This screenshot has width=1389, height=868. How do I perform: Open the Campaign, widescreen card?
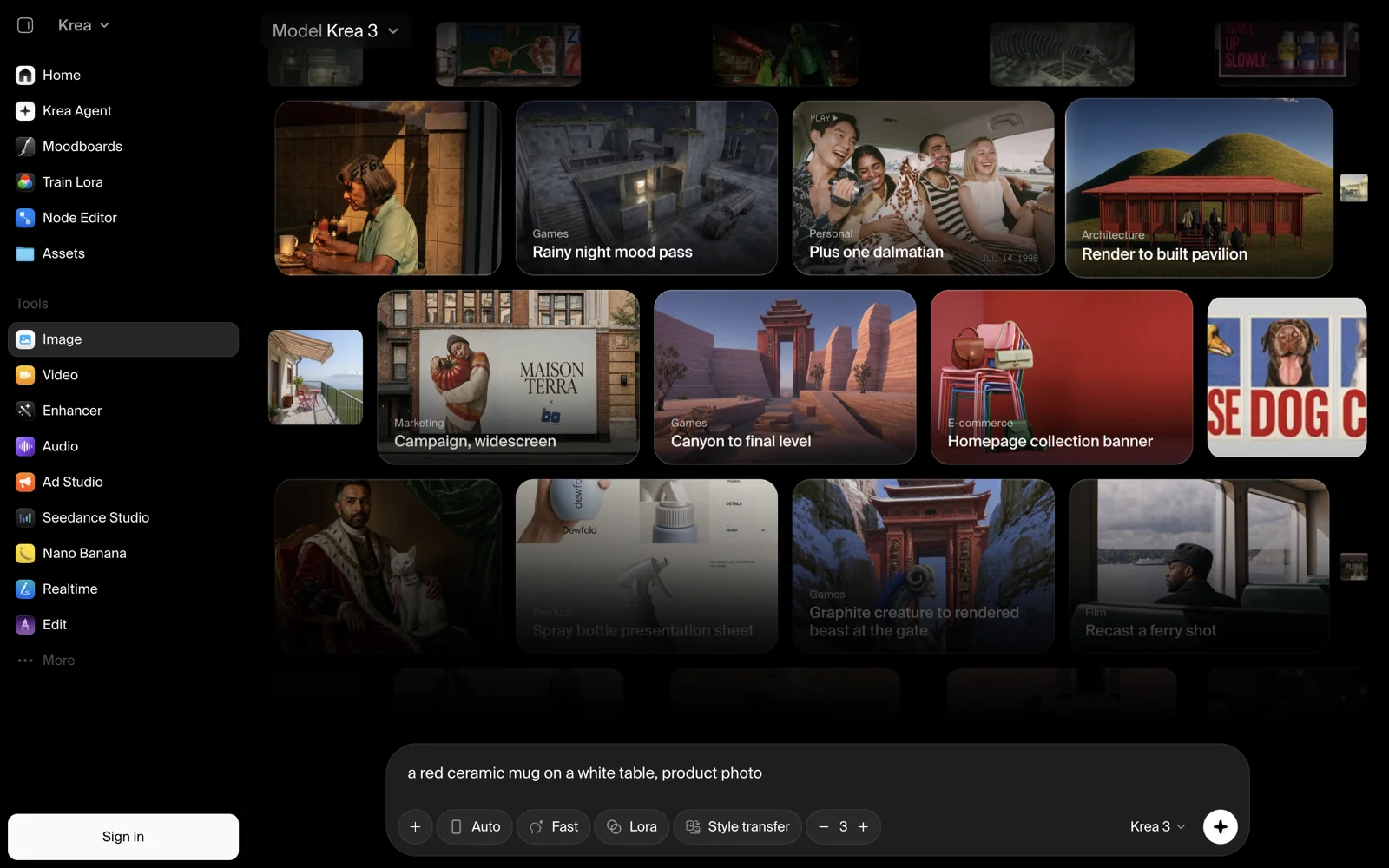coord(508,377)
